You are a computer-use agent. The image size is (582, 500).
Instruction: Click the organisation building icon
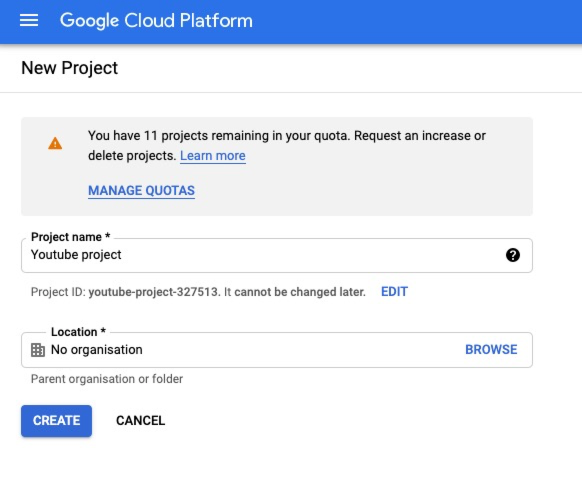[37, 350]
